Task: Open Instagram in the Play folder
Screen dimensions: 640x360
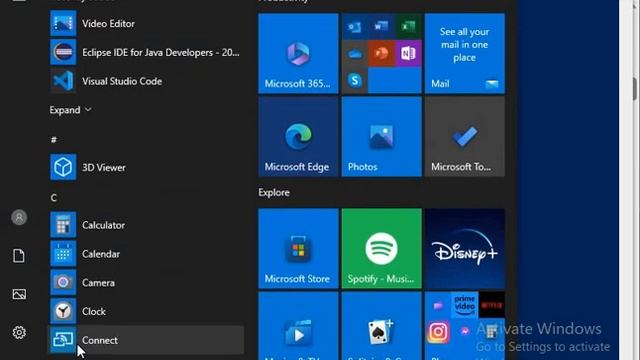Action: click(x=438, y=331)
